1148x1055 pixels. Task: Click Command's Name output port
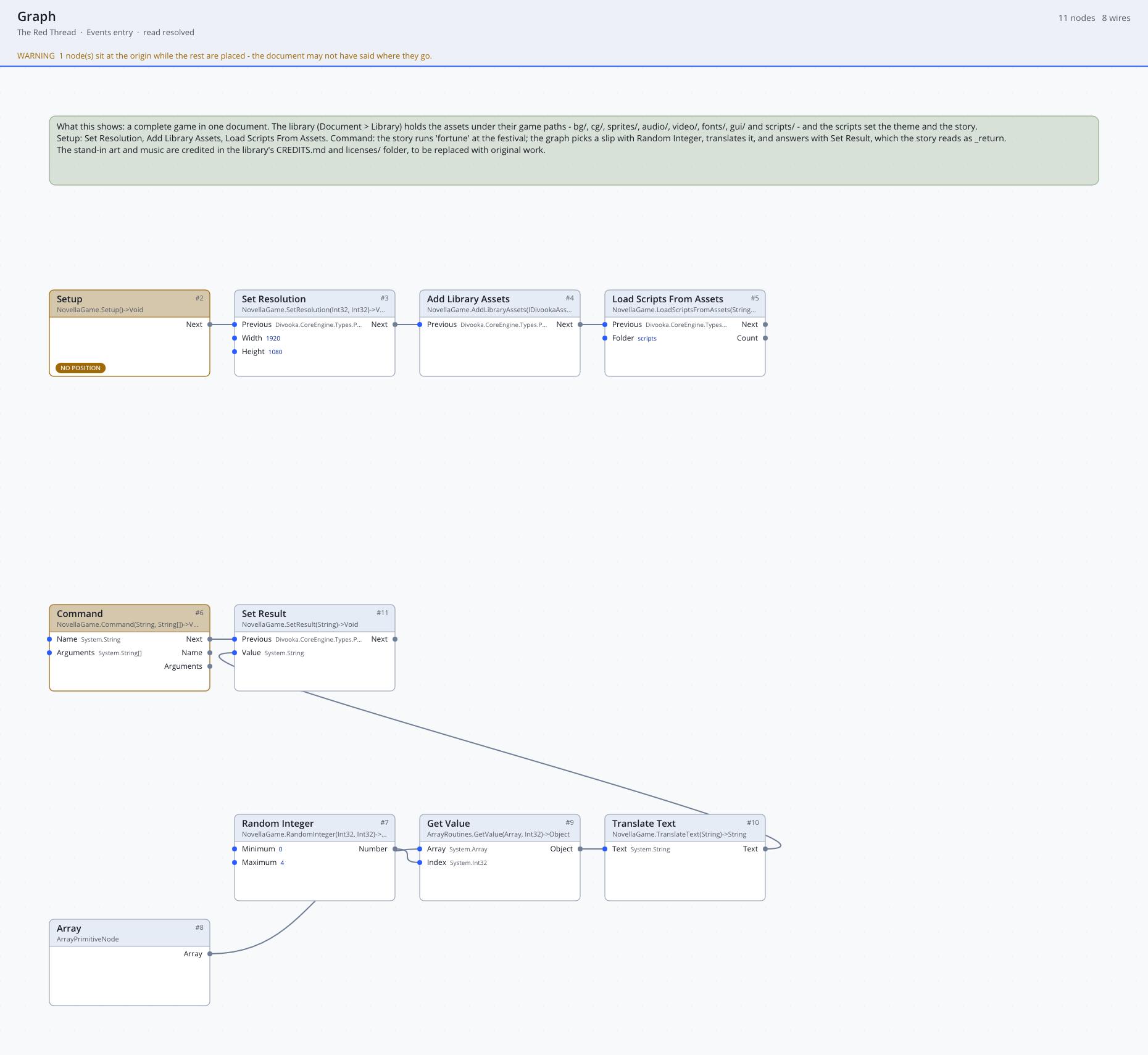coord(210,653)
